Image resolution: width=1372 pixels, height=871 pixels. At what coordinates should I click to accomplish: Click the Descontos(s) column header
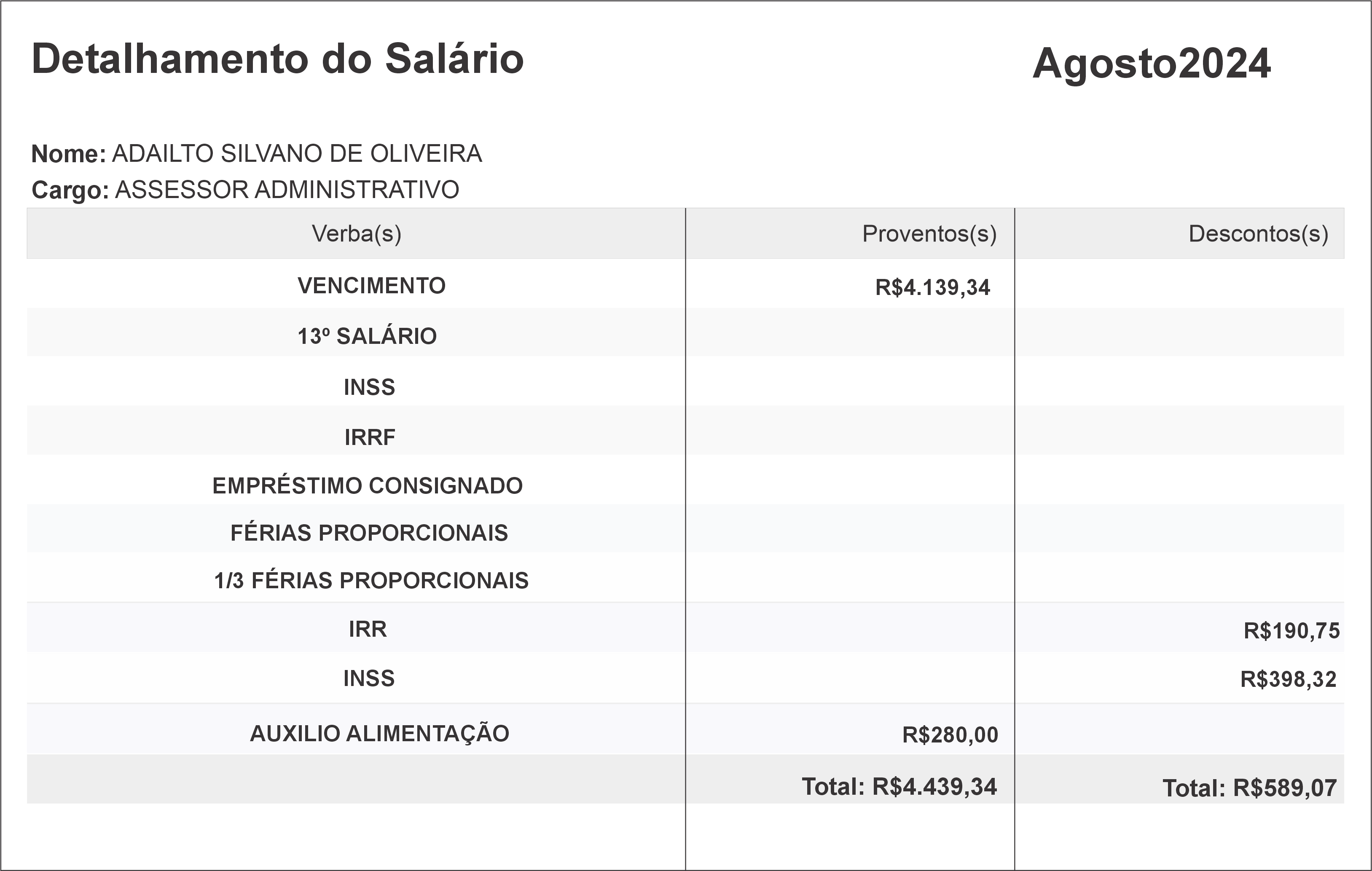(1258, 233)
